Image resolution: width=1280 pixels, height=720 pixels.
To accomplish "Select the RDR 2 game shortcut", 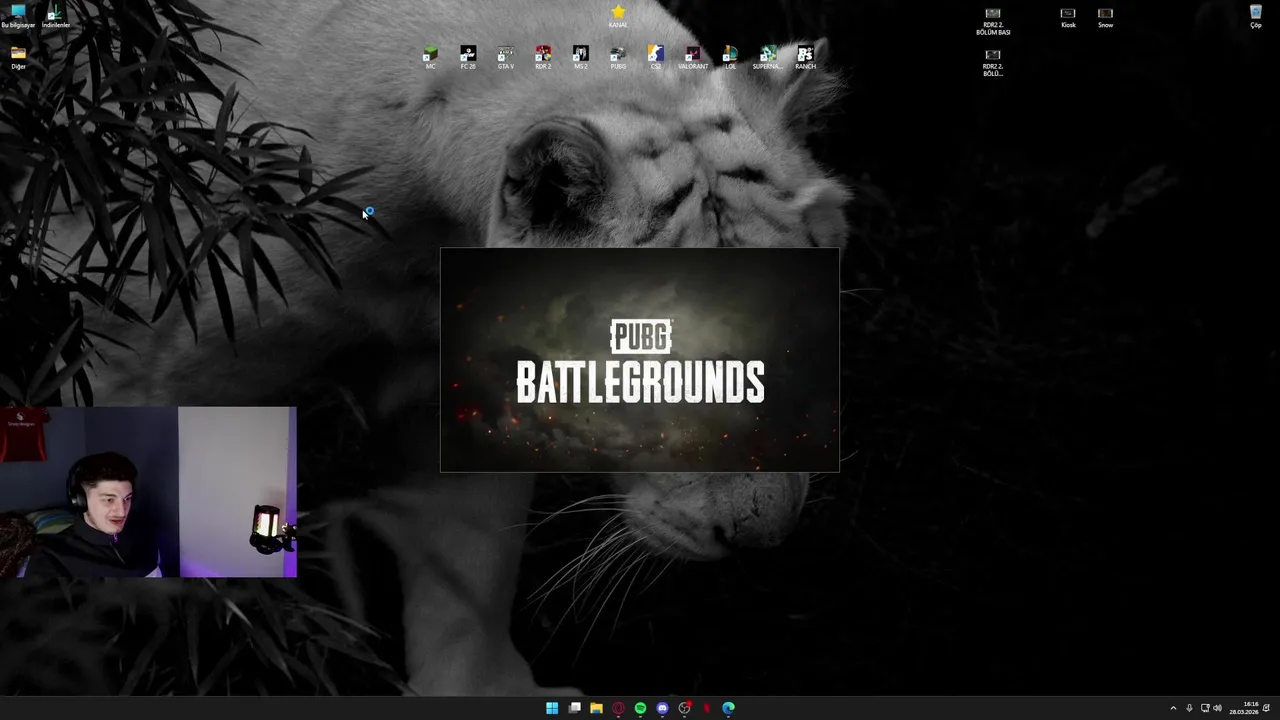I will pos(543,57).
